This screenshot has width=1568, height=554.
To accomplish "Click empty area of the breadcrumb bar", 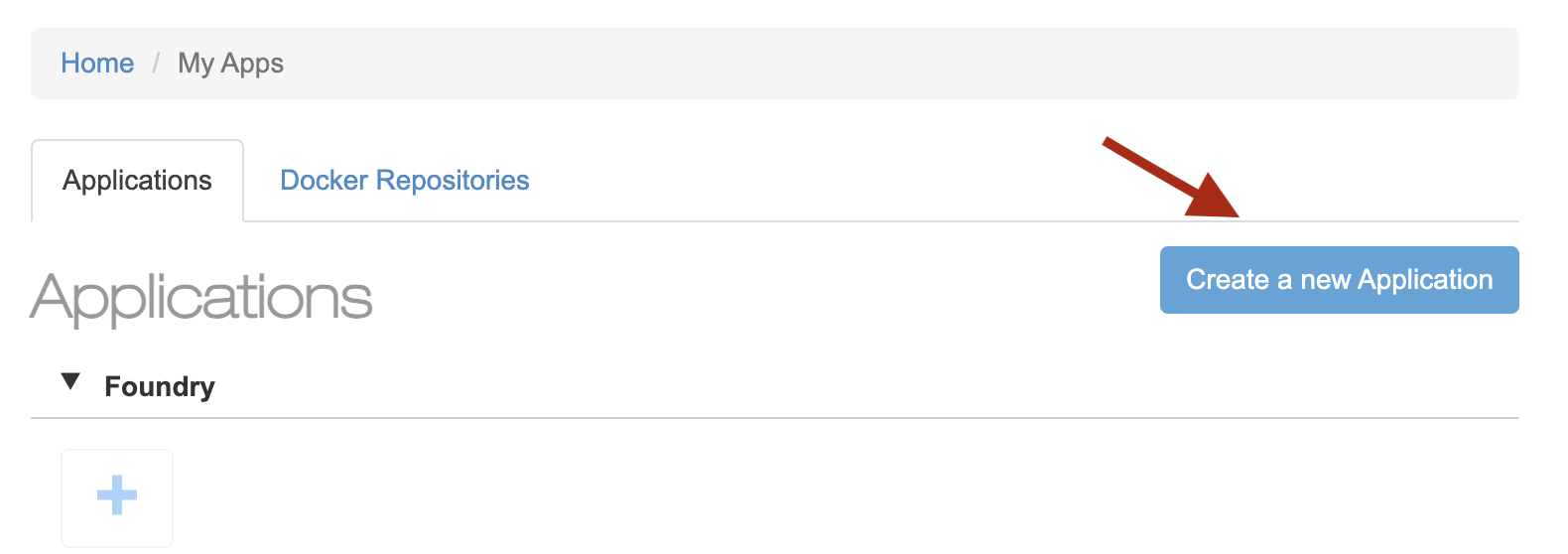I will coord(893,64).
